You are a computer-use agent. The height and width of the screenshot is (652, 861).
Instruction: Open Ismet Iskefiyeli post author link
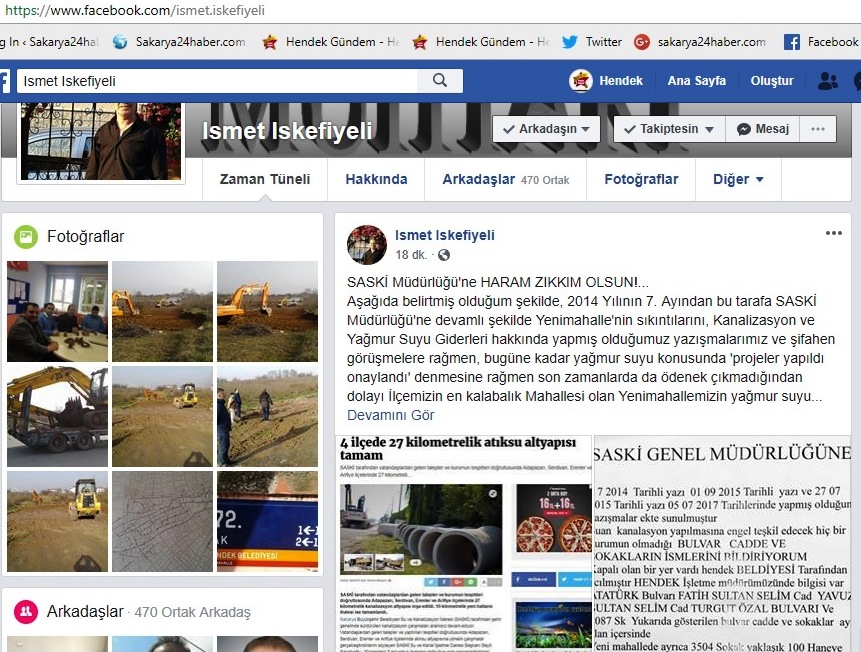tap(445, 235)
